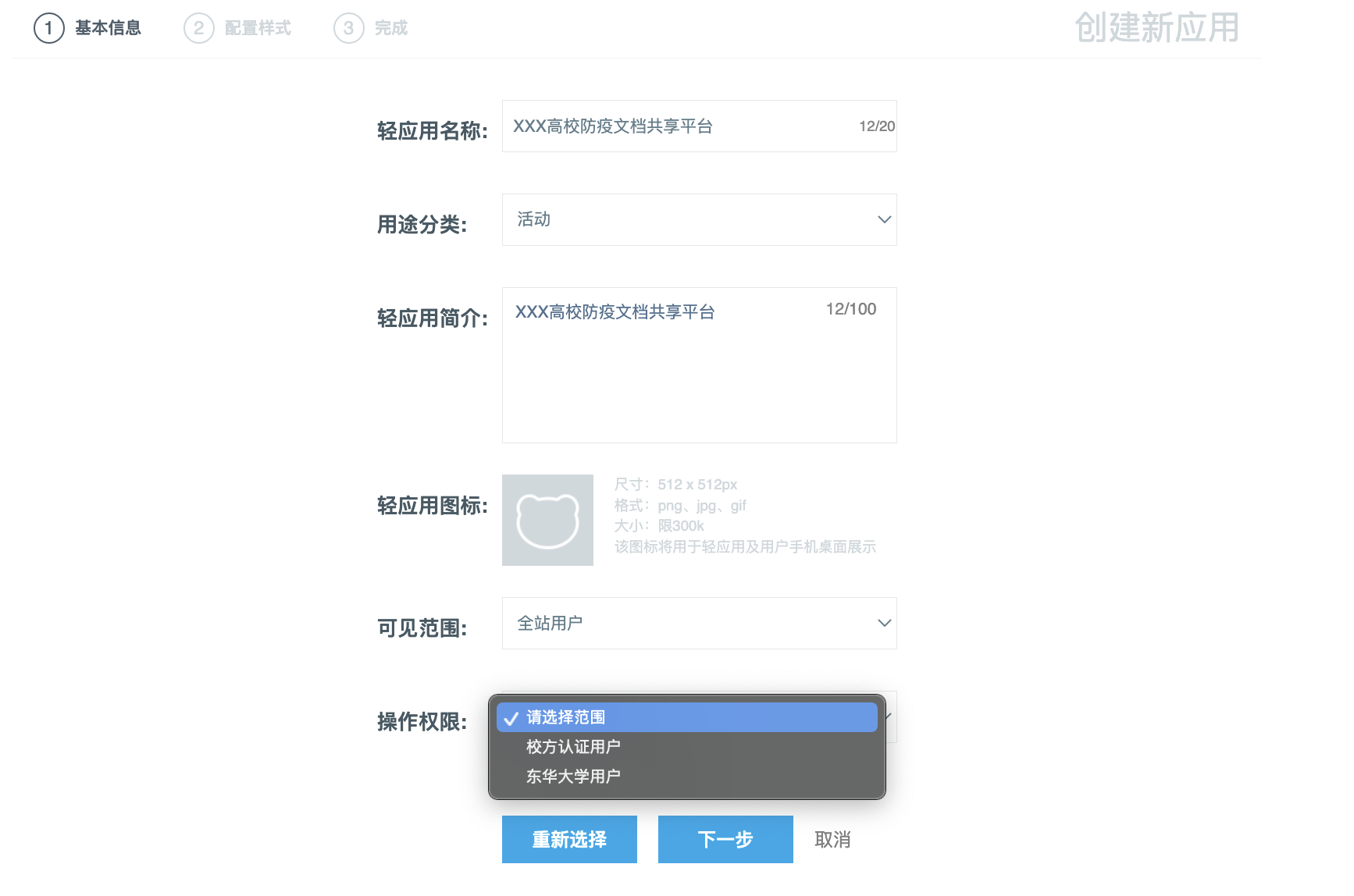
Task: Click the 格式：png、jpg、gif hint text
Action: (680, 506)
